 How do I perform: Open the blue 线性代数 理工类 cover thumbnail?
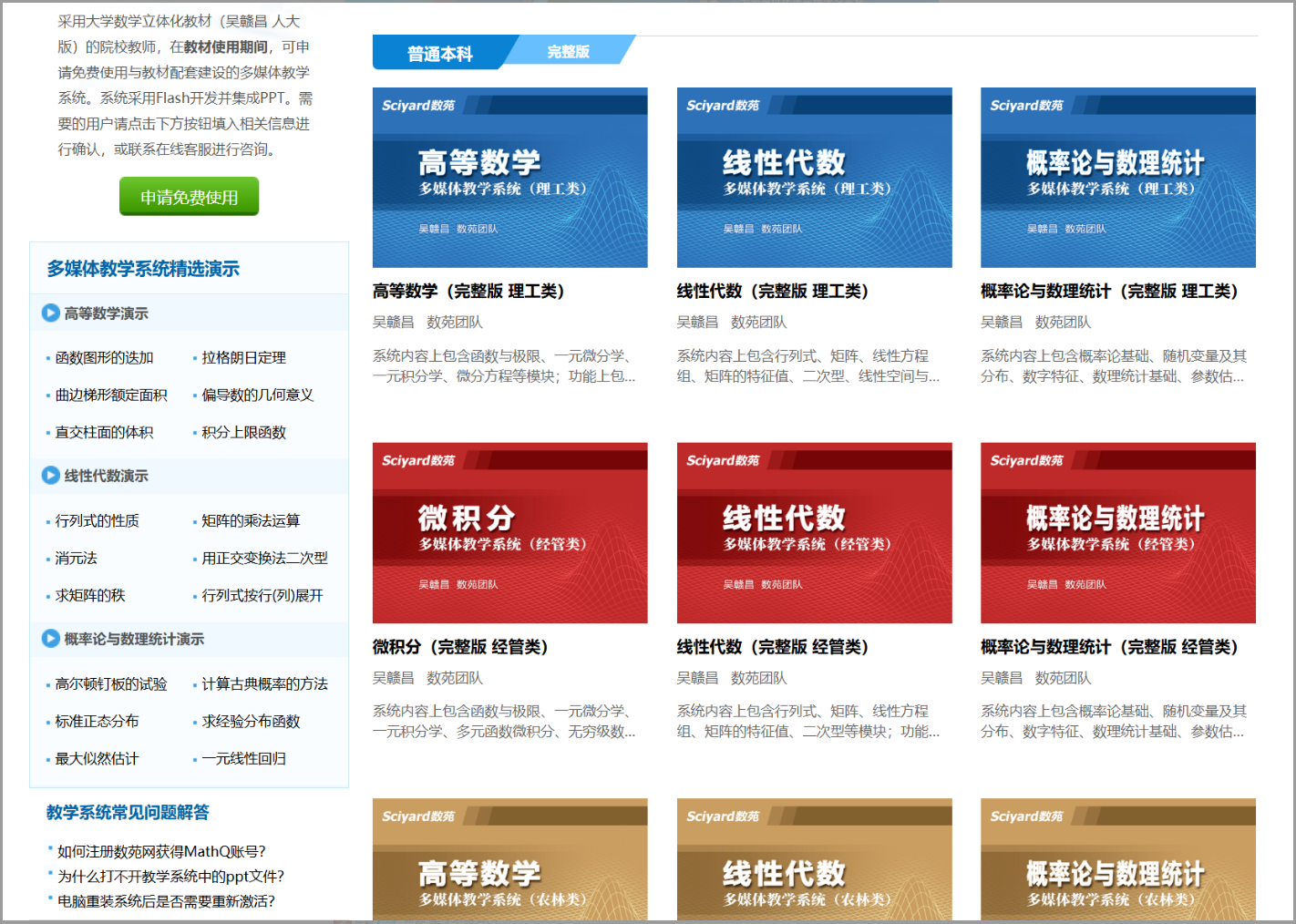[x=815, y=178]
